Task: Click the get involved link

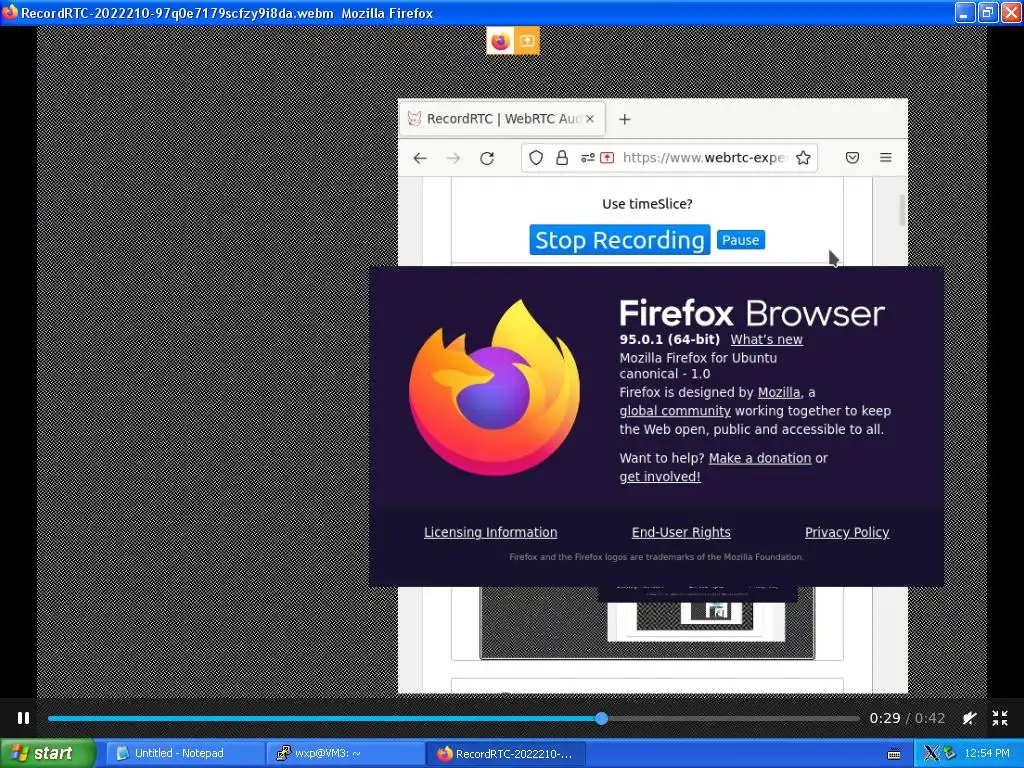Action: point(660,477)
